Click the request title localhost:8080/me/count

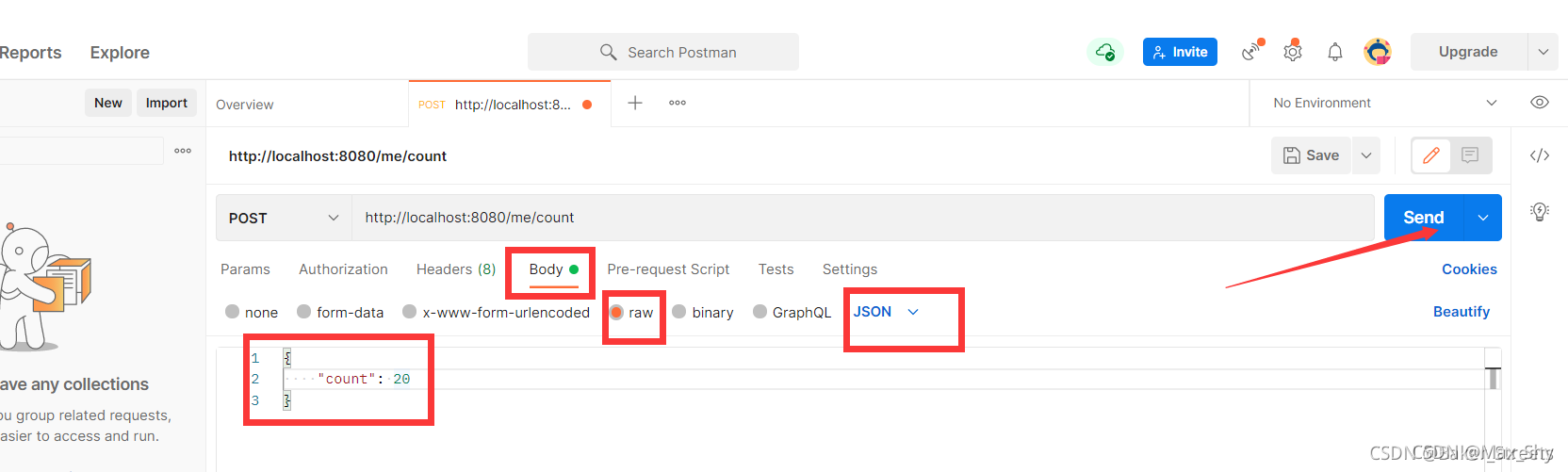[x=337, y=156]
